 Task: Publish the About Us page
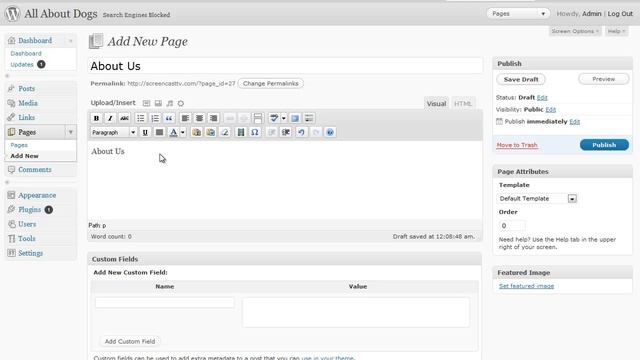604,145
